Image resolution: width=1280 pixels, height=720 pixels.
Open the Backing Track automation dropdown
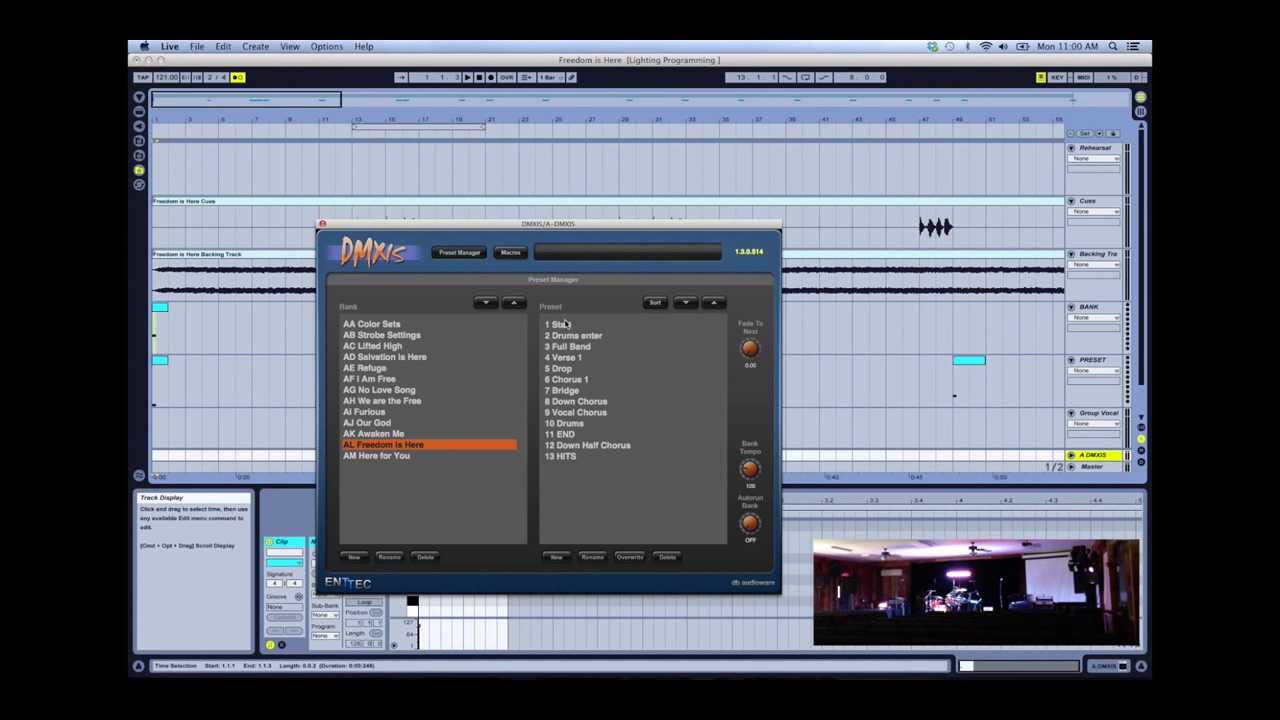1093,265
